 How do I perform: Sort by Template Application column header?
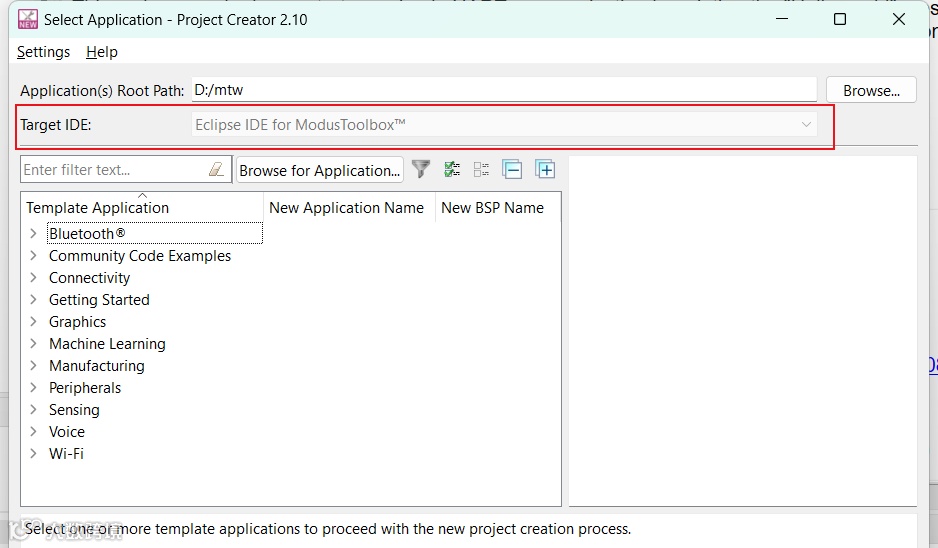pos(142,207)
